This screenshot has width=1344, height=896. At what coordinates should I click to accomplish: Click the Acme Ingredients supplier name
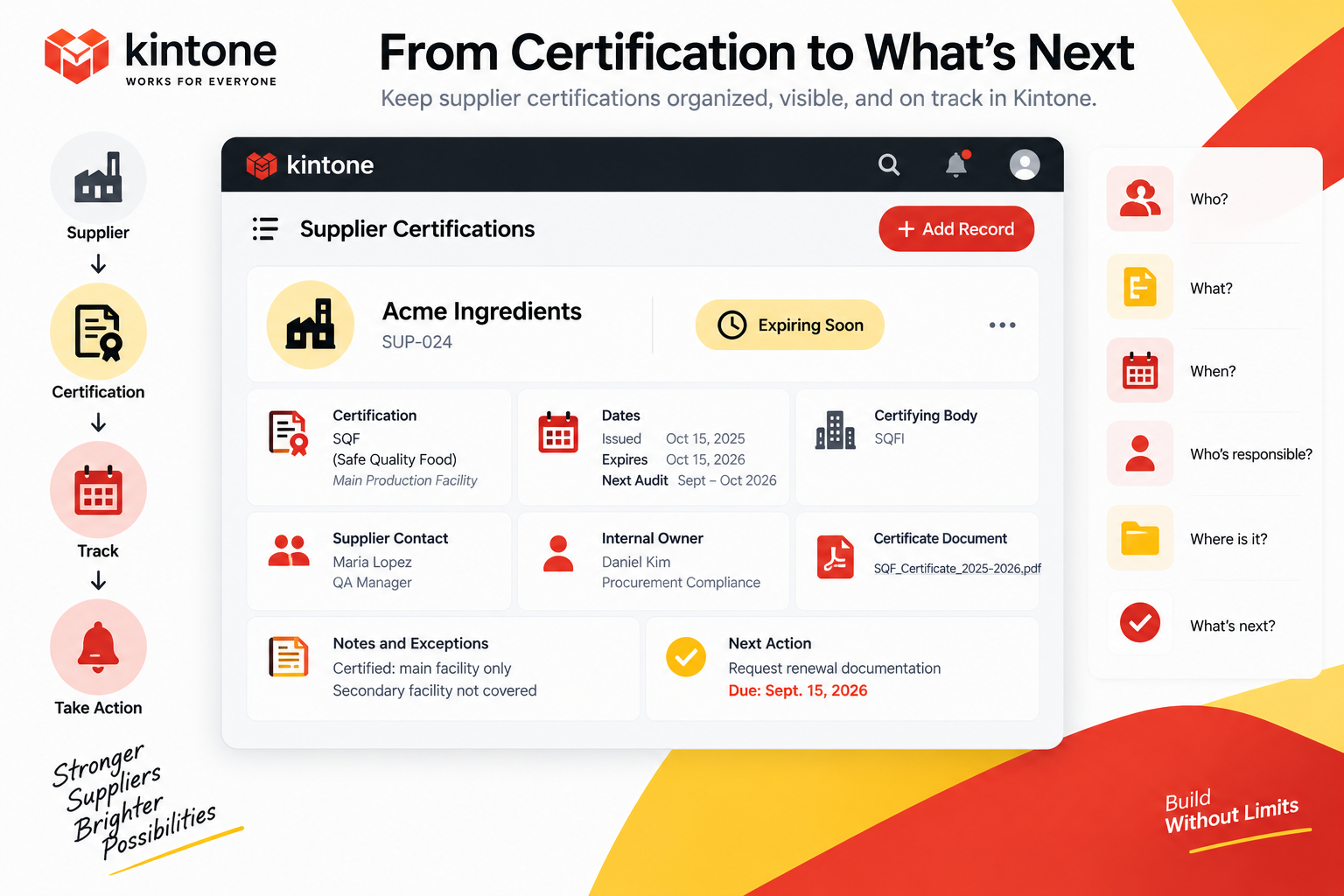click(x=482, y=311)
